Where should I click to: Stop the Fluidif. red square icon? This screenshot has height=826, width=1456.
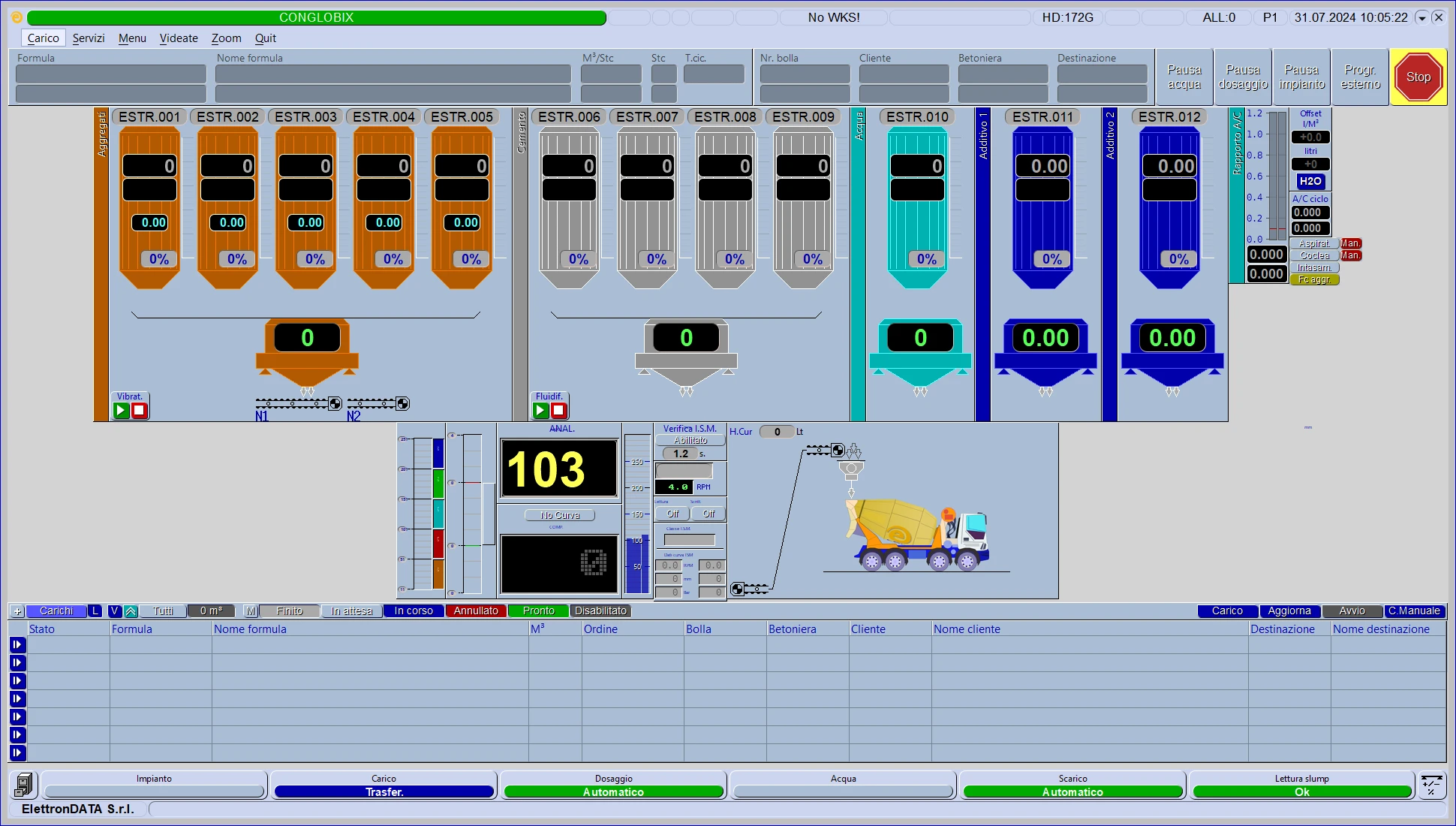(558, 410)
